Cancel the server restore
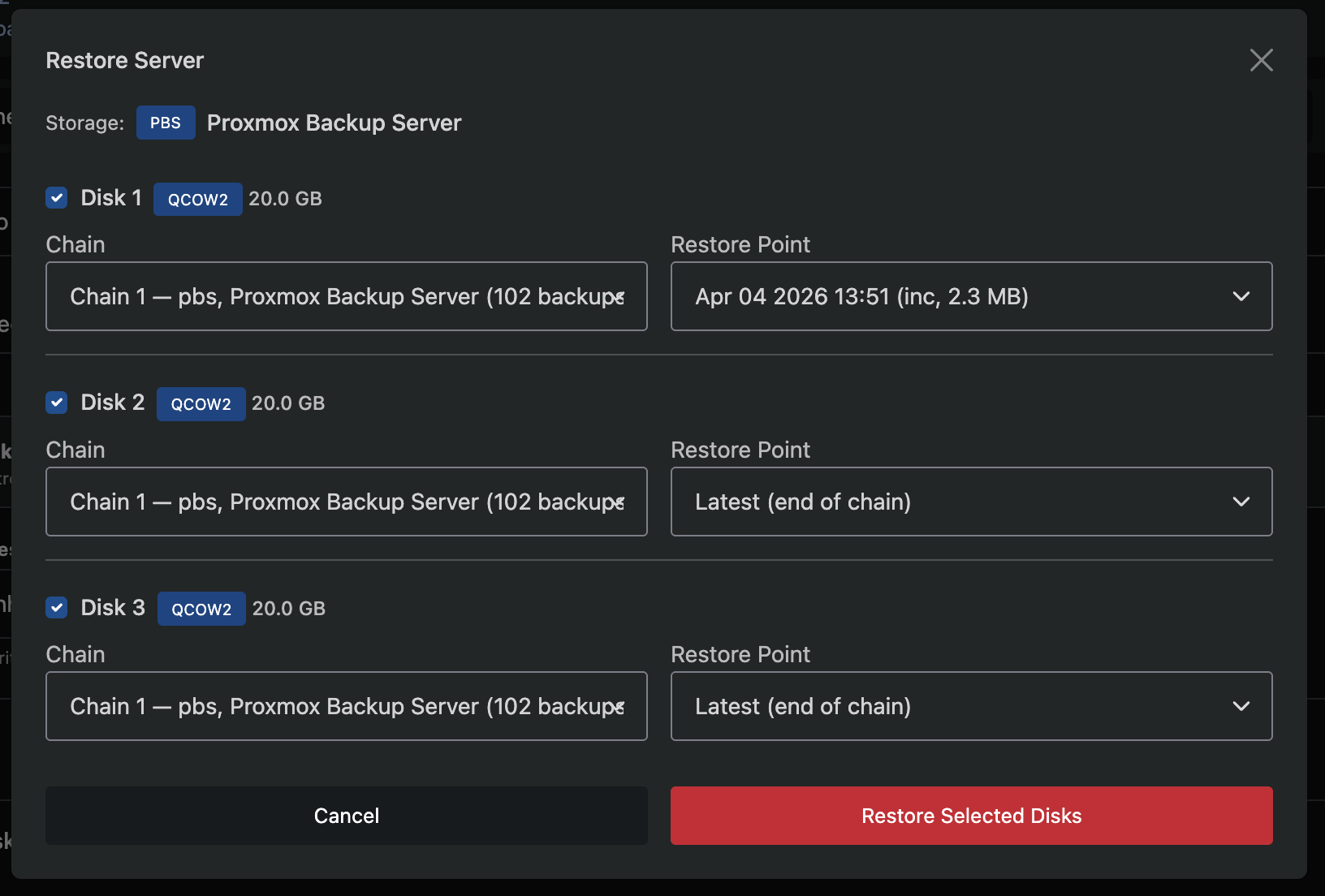 [x=346, y=816]
